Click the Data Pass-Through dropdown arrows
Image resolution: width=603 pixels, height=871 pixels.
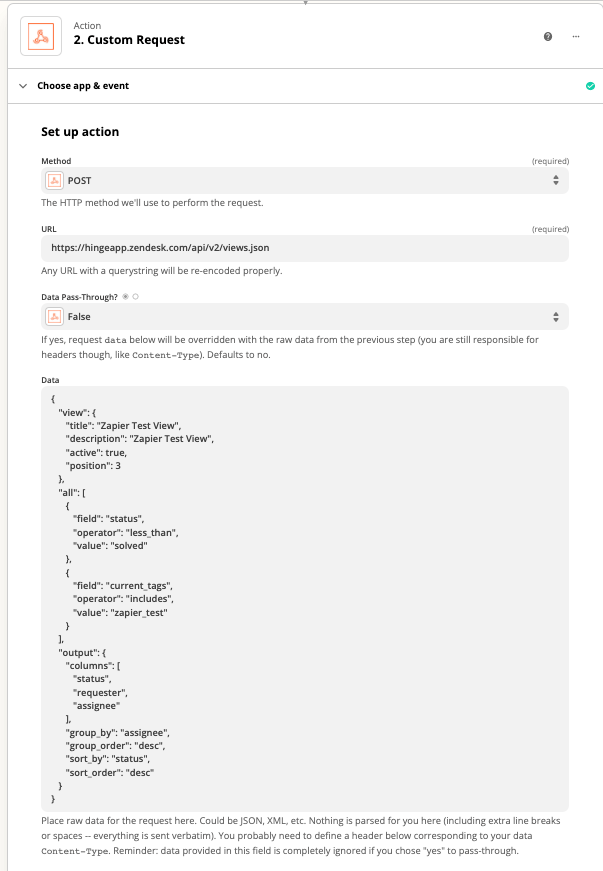[x=556, y=317]
